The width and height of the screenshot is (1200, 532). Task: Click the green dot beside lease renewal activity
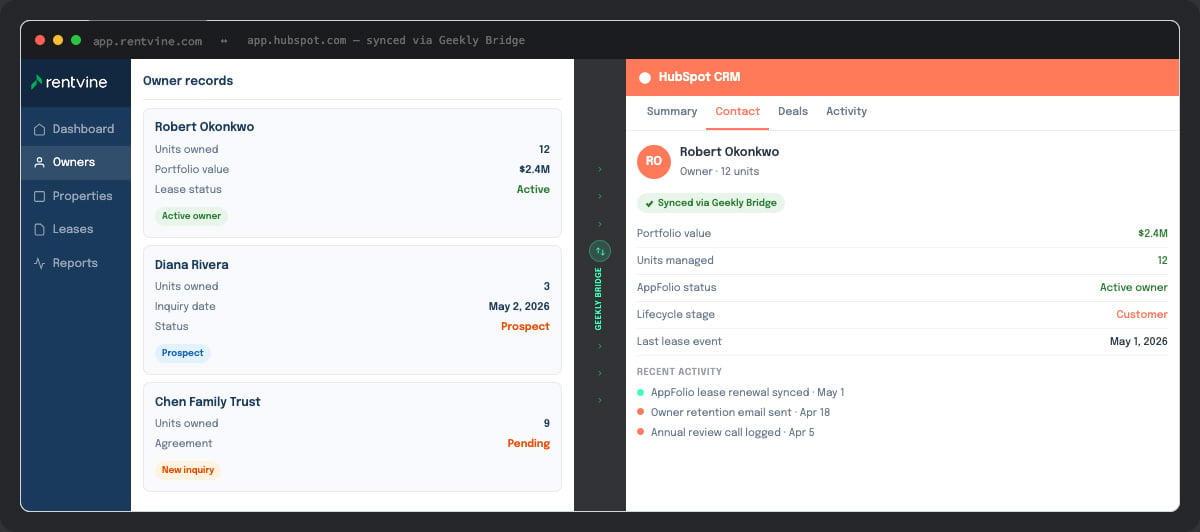[640, 392]
